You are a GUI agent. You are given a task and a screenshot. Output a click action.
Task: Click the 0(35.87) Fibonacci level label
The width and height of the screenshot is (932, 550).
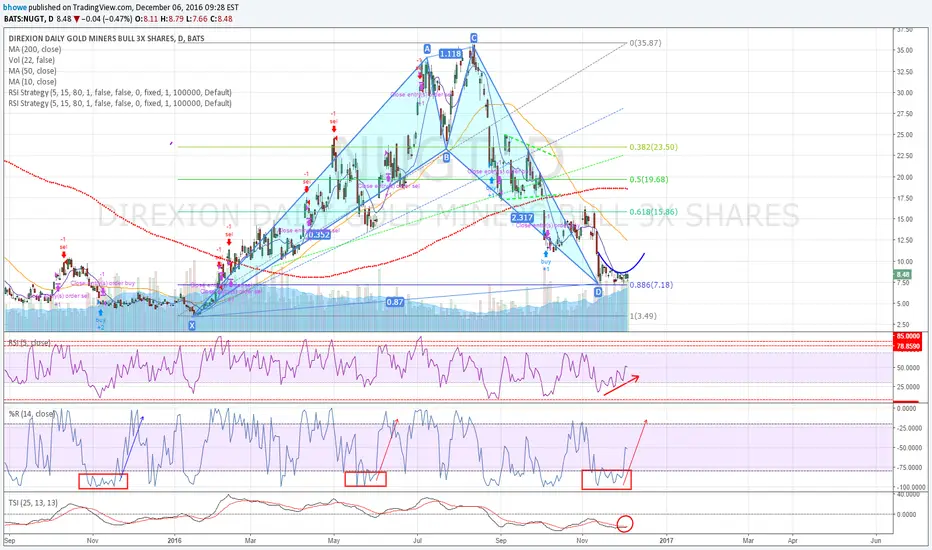(x=646, y=43)
